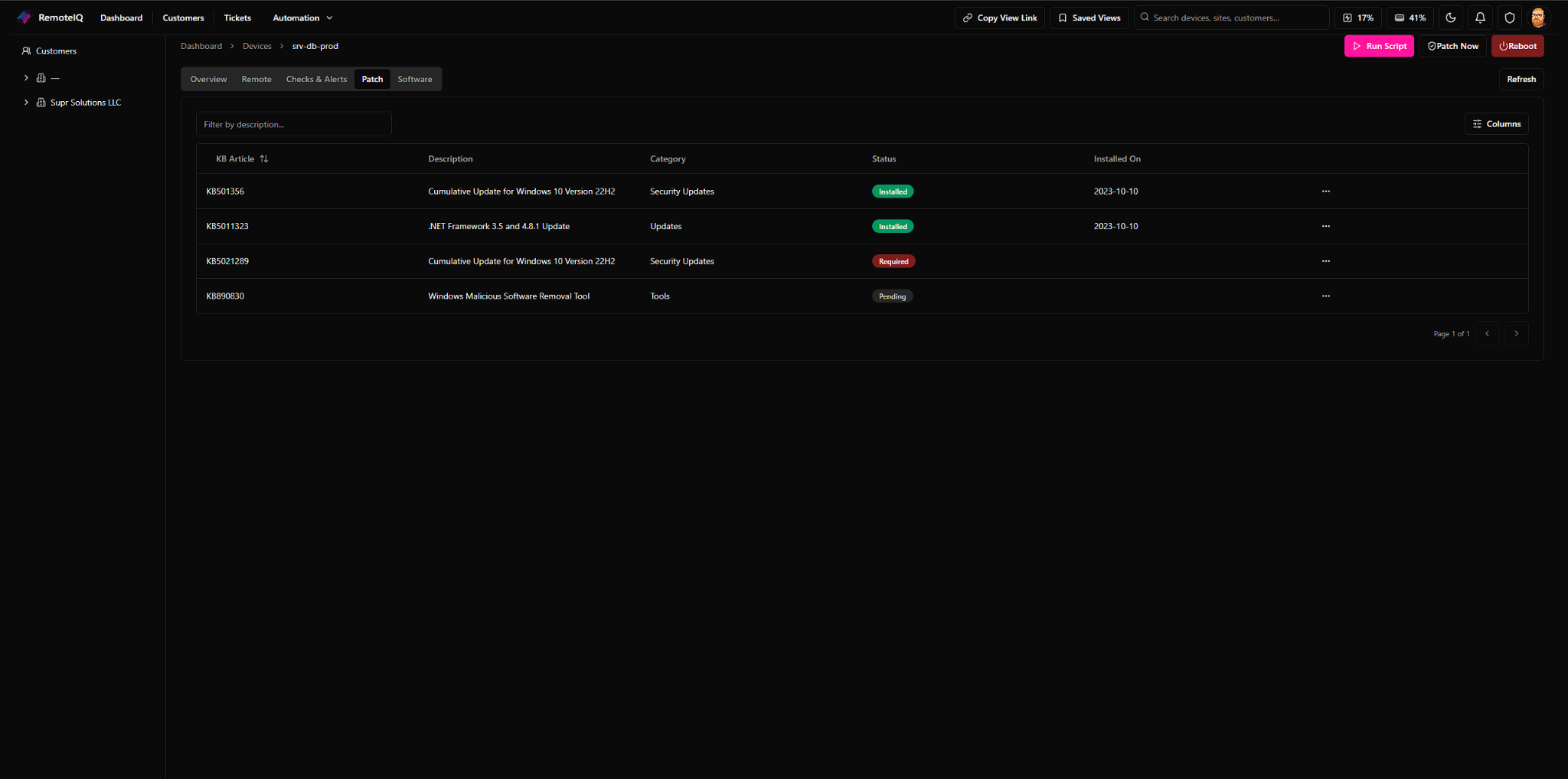
Task: Toggle dark mode with the moon icon
Action: tap(1452, 17)
